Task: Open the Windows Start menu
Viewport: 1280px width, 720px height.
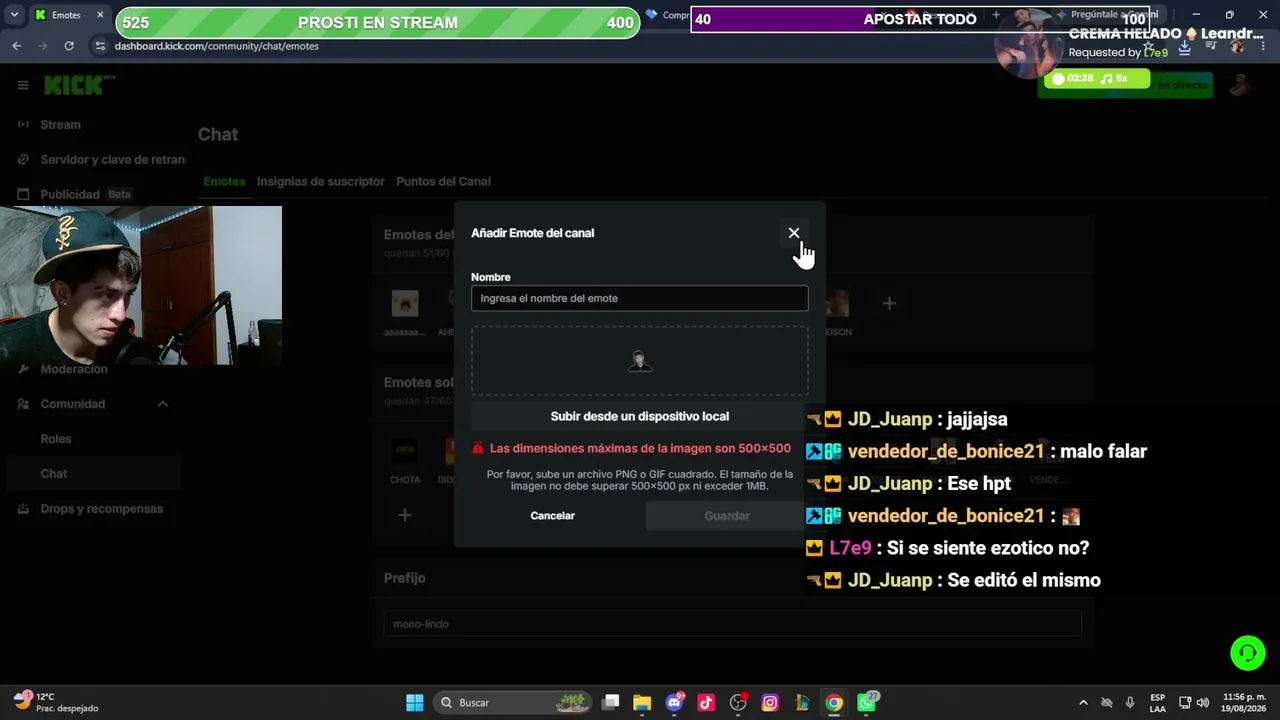Action: pos(414,703)
